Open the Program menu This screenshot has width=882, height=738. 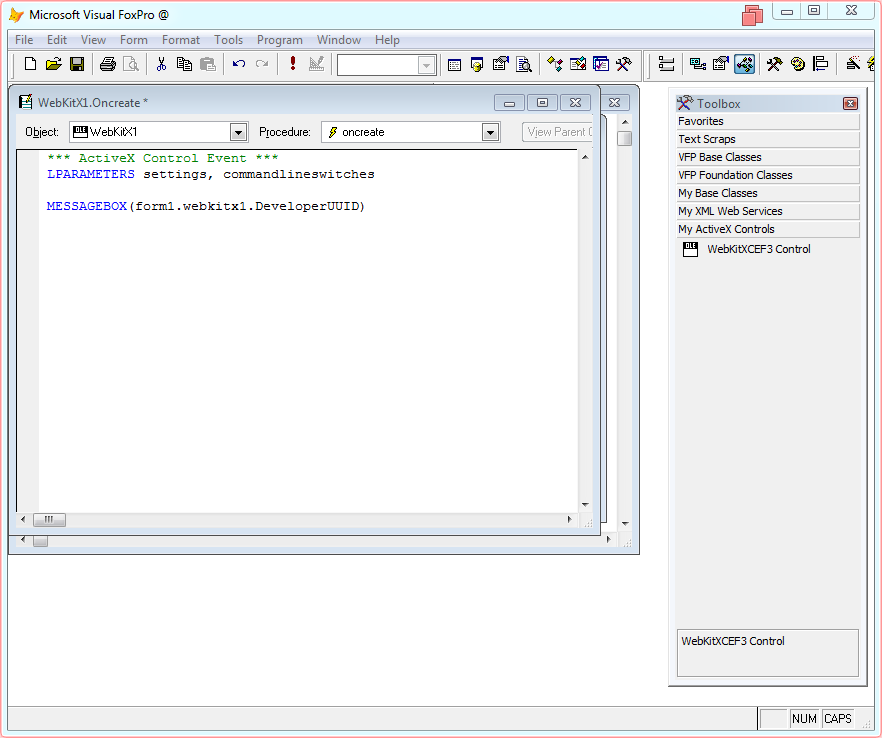280,40
